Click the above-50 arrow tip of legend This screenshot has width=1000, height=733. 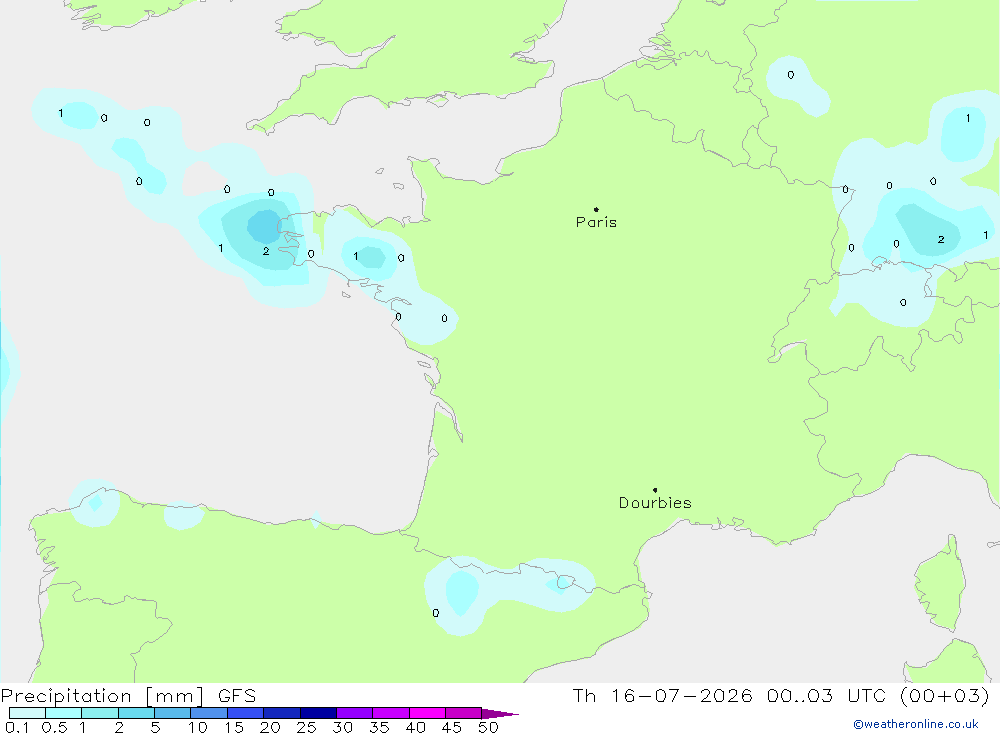coord(501,714)
